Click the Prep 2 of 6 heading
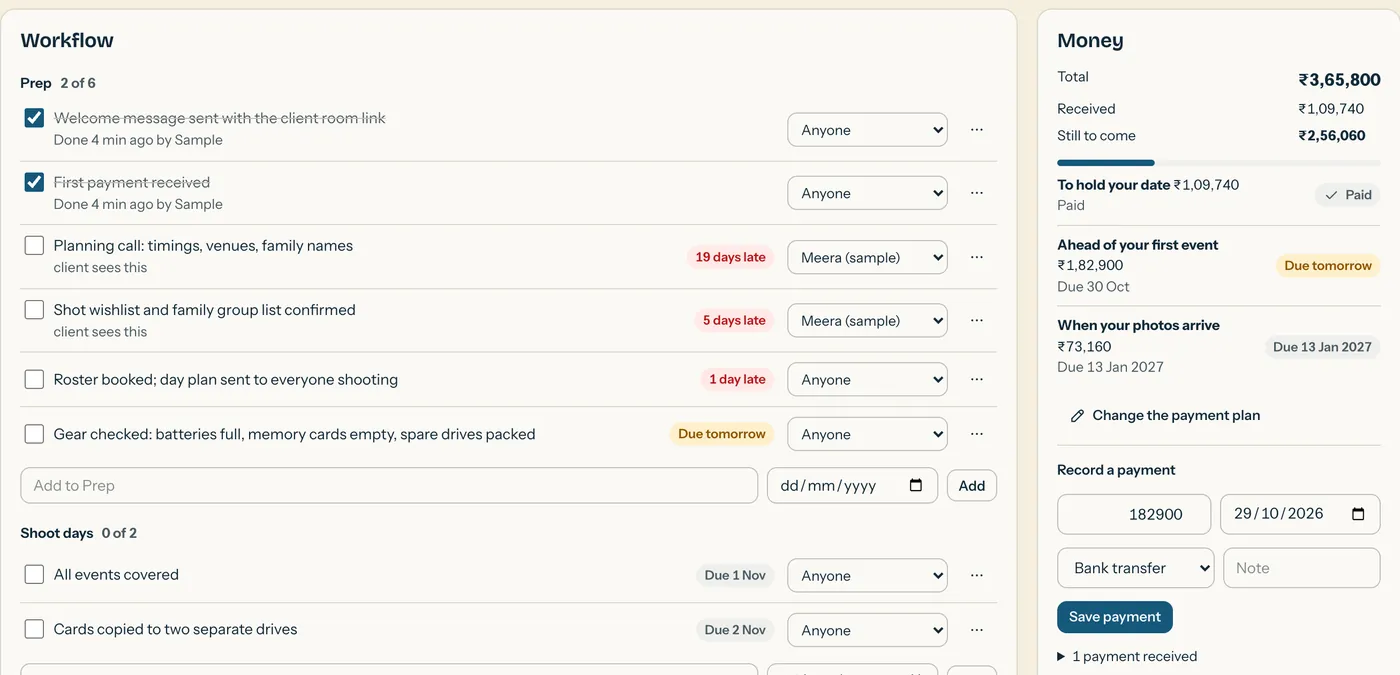The height and width of the screenshot is (675, 1400). pos(58,83)
